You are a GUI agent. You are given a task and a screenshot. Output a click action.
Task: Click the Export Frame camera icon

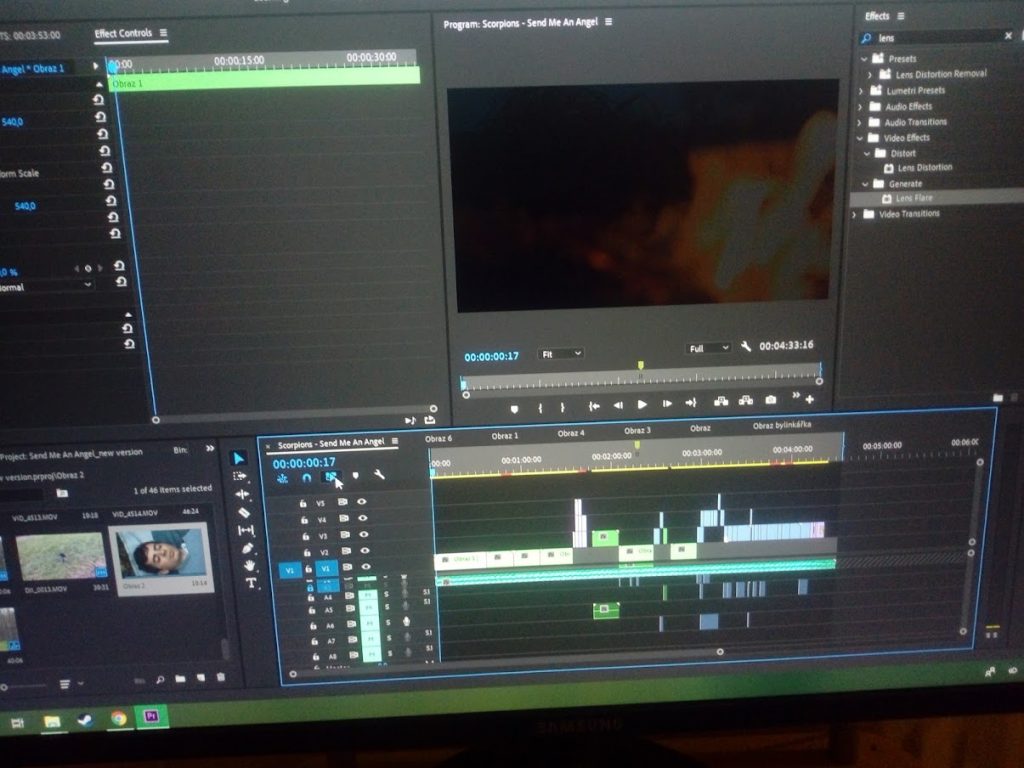click(770, 401)
